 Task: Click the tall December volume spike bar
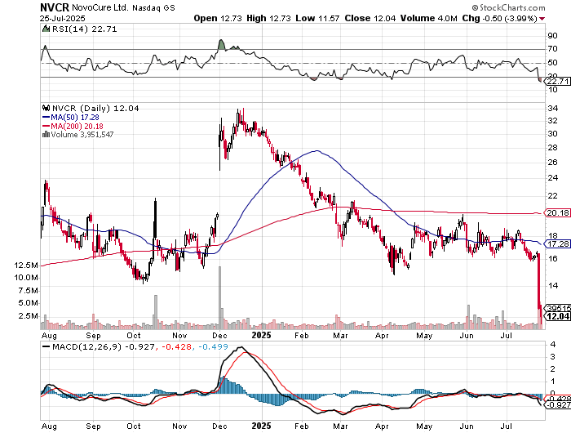pyautogui.click(x=220, y=298)
